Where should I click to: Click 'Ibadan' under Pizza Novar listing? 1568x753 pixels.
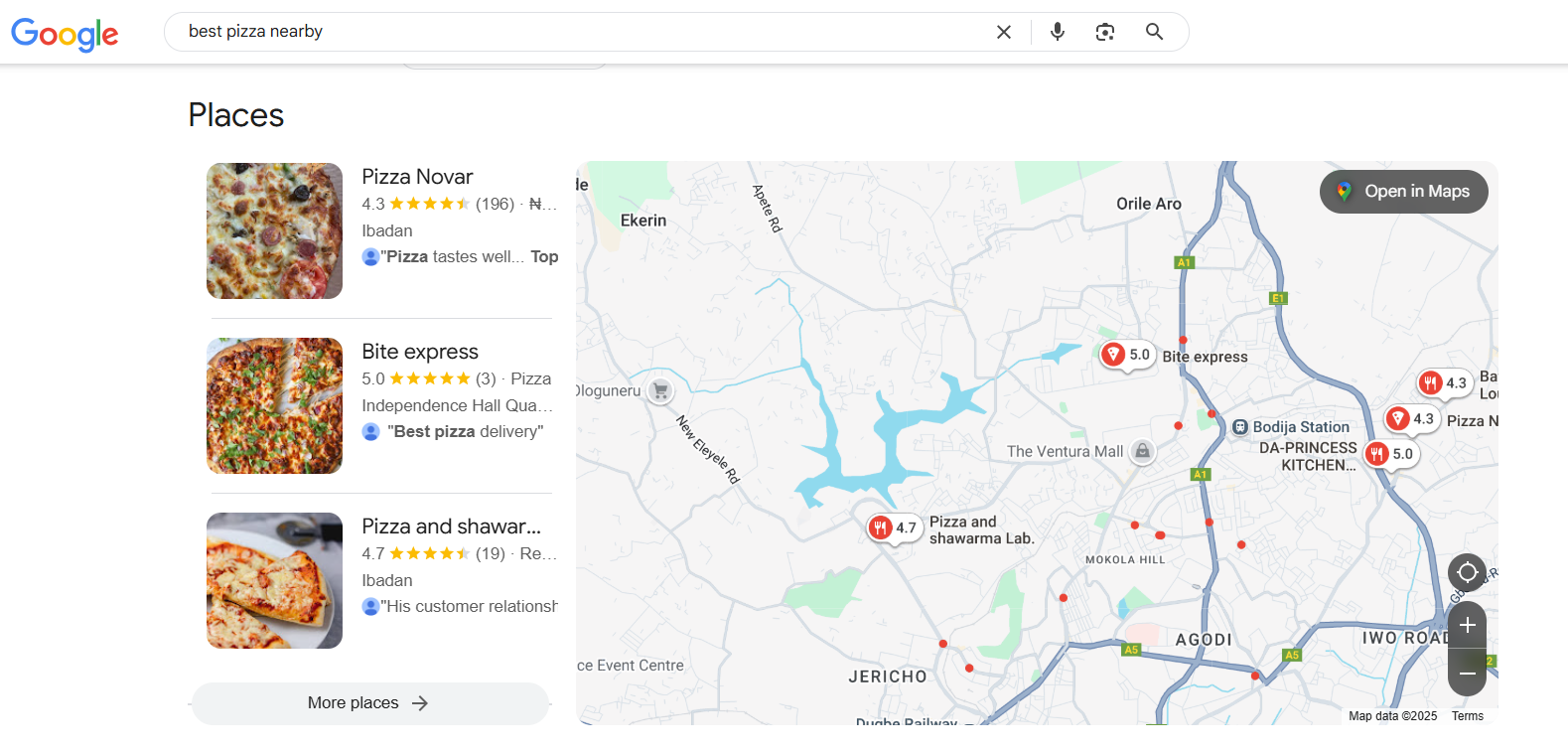387,230
